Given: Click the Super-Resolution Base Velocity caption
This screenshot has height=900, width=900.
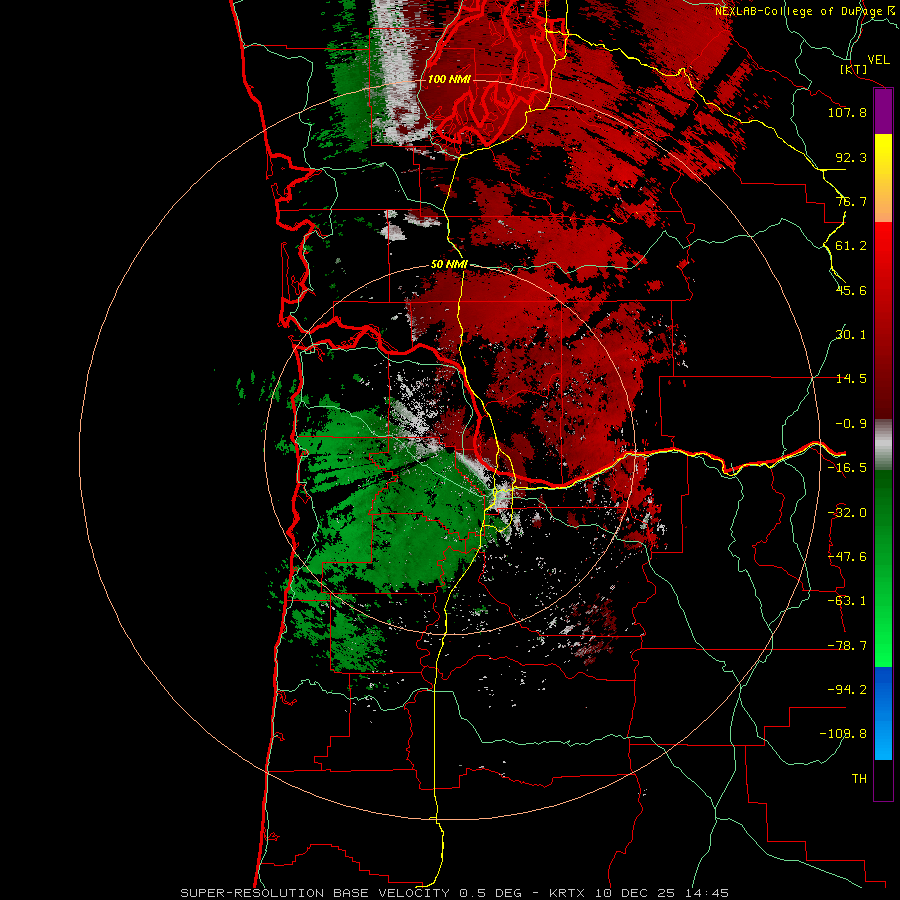Looking at the screenshot, I should tap(455, 893).
